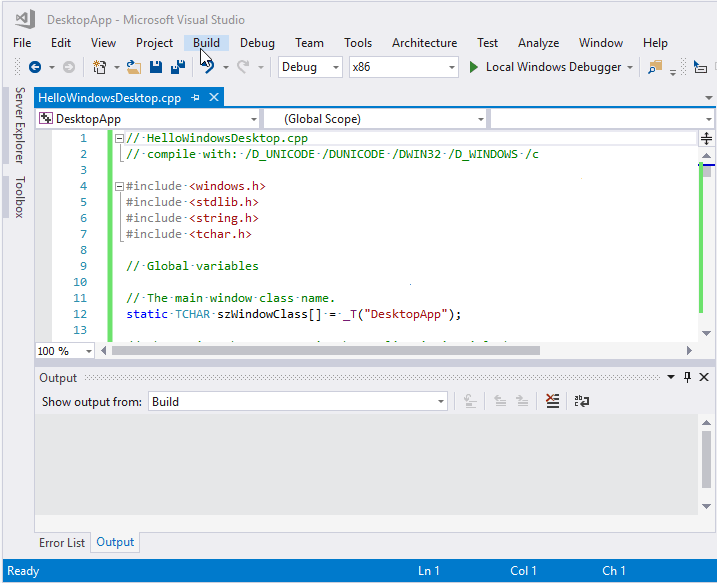Open the Server Explorer side panel
717x583 pixels.
pos(19,125)
